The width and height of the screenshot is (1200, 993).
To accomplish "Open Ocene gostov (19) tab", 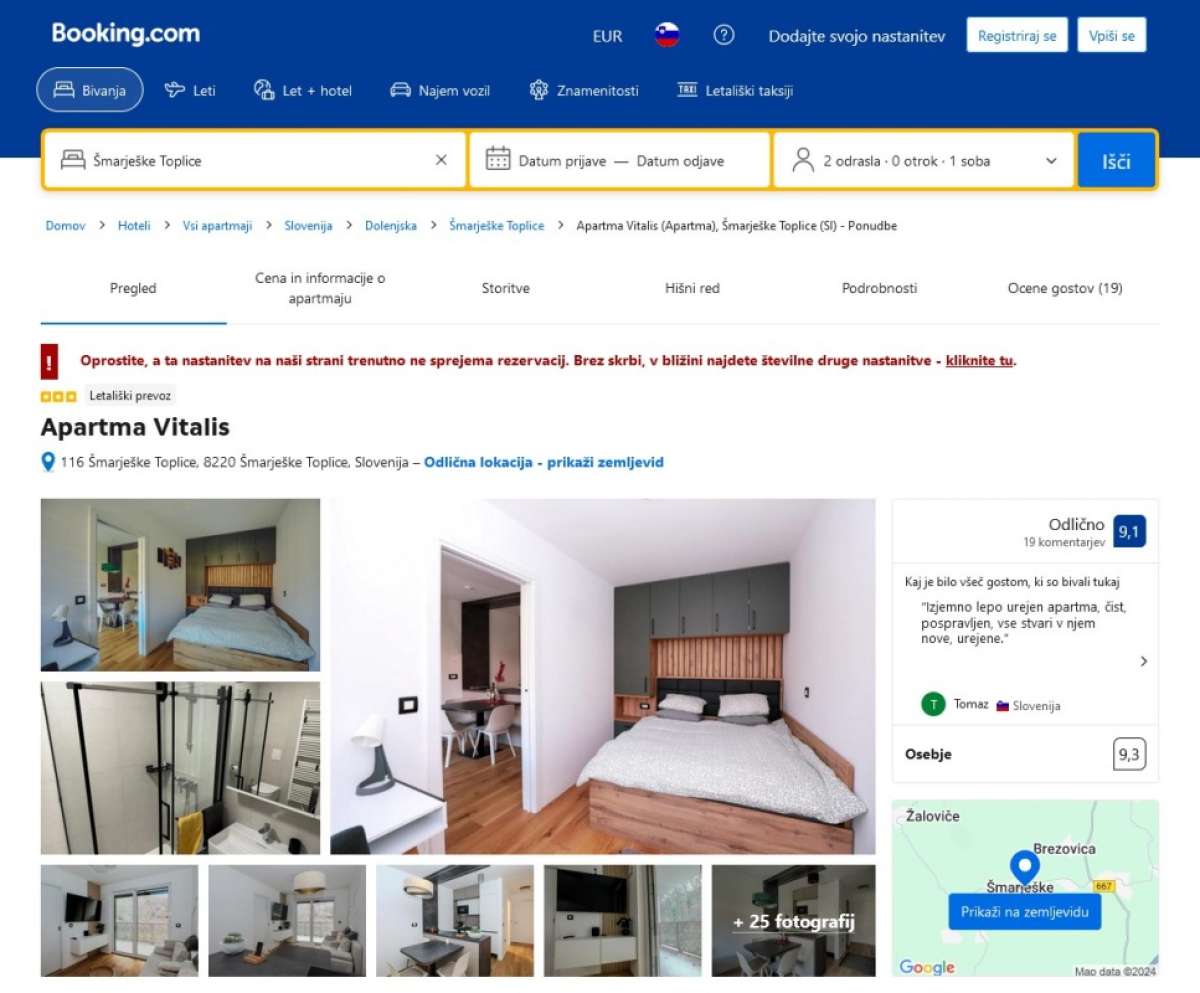I will click(x=1065, y=288).
